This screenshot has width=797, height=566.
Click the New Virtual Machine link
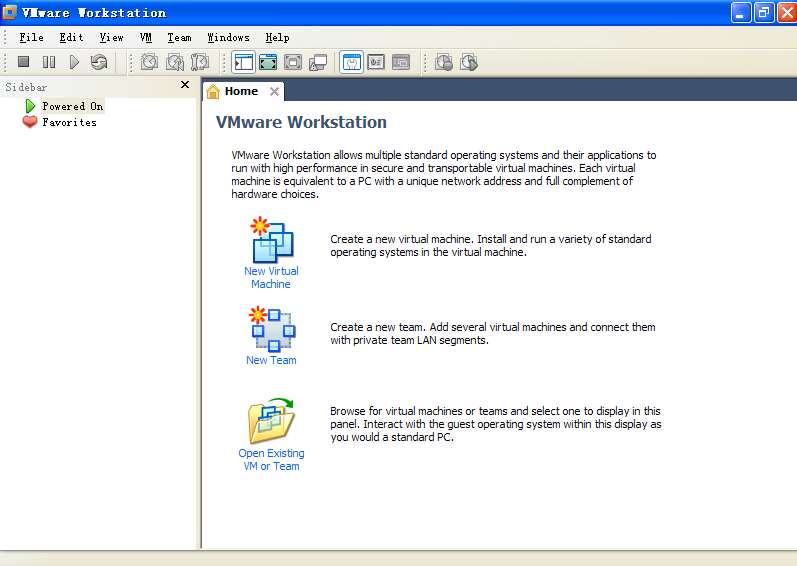click(x=271, y=277)
